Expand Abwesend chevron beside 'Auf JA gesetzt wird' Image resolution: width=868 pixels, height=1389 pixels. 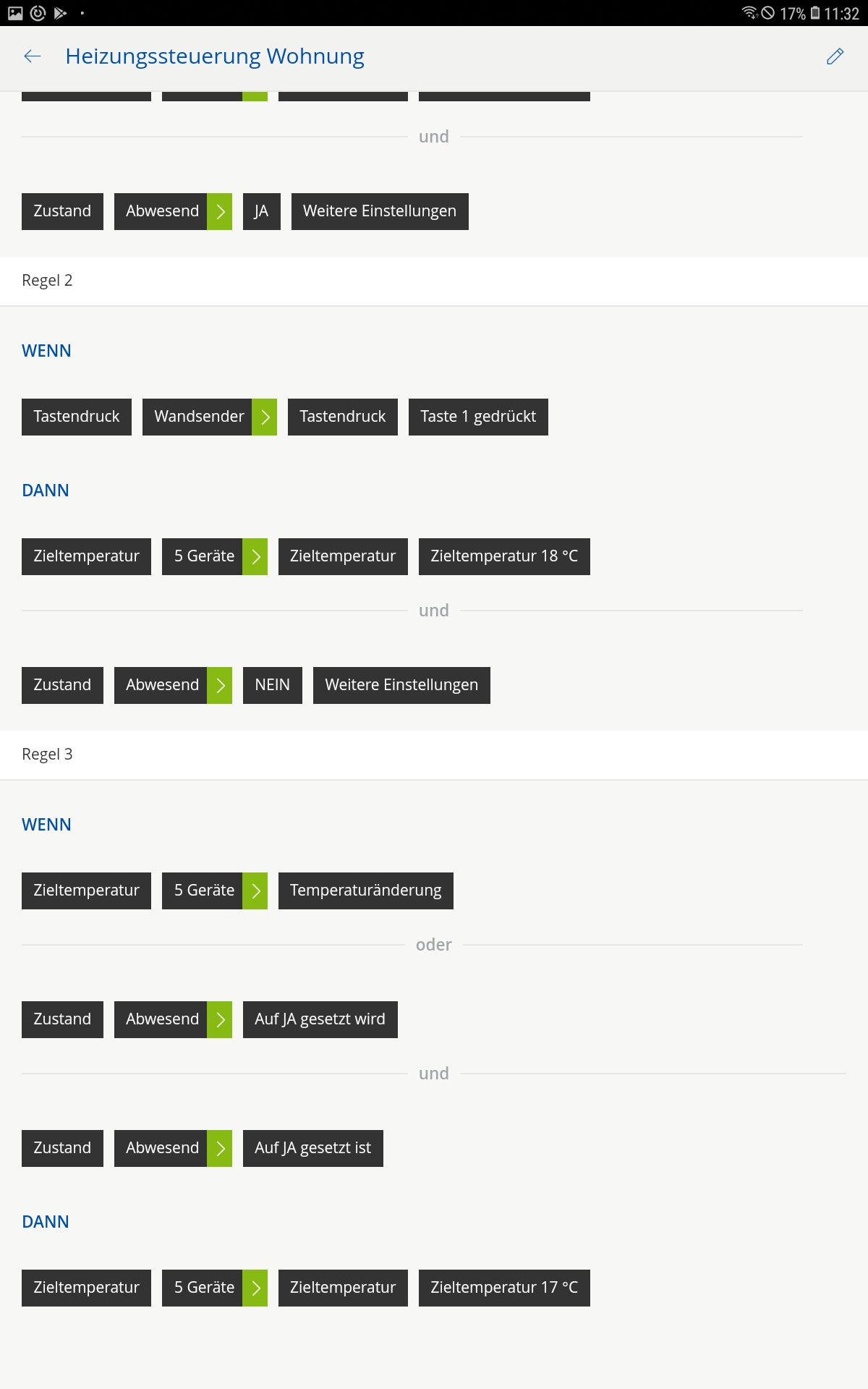220,1019
